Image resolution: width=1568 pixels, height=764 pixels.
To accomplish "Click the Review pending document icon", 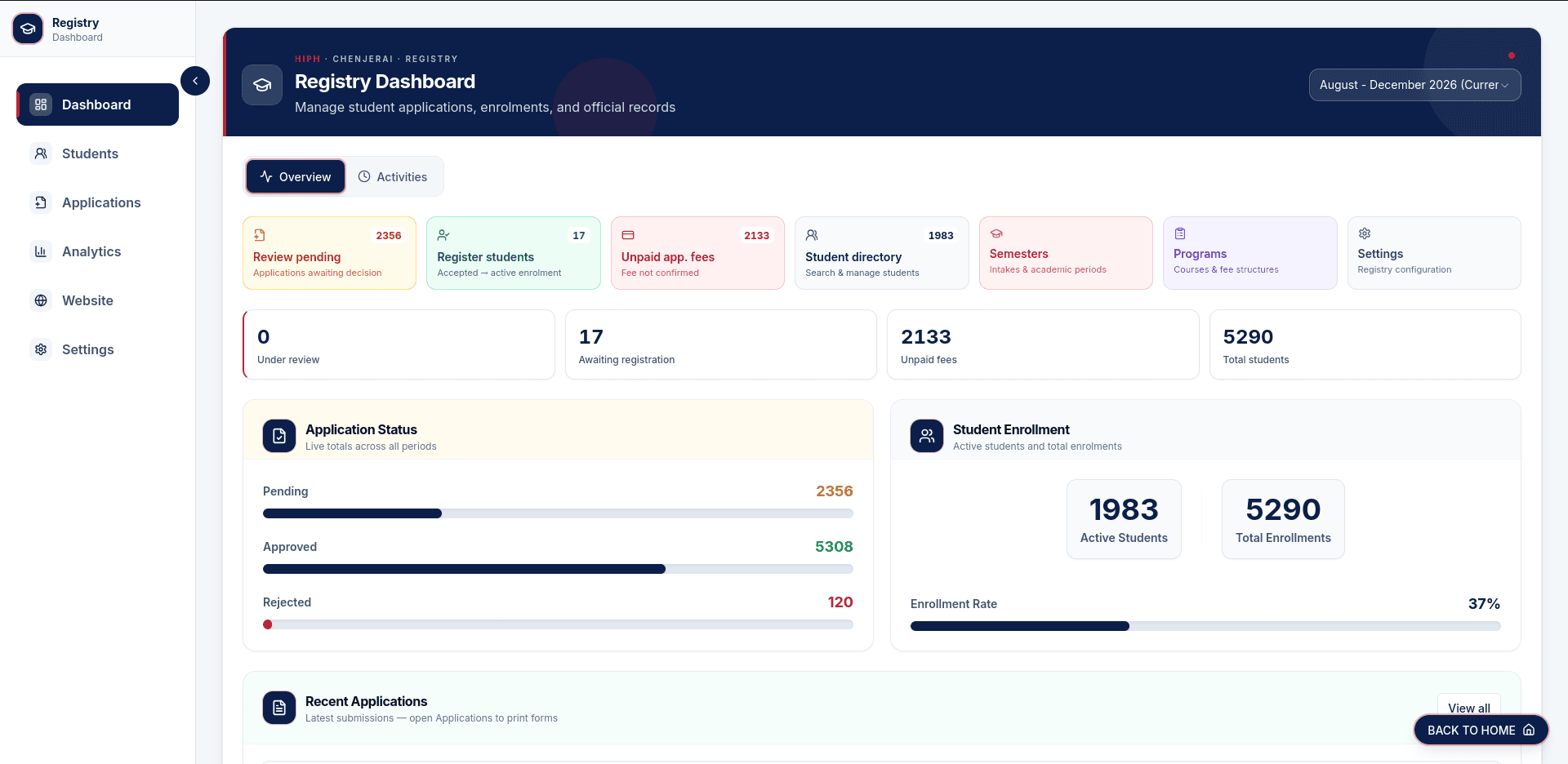I will tap(259, 235).
